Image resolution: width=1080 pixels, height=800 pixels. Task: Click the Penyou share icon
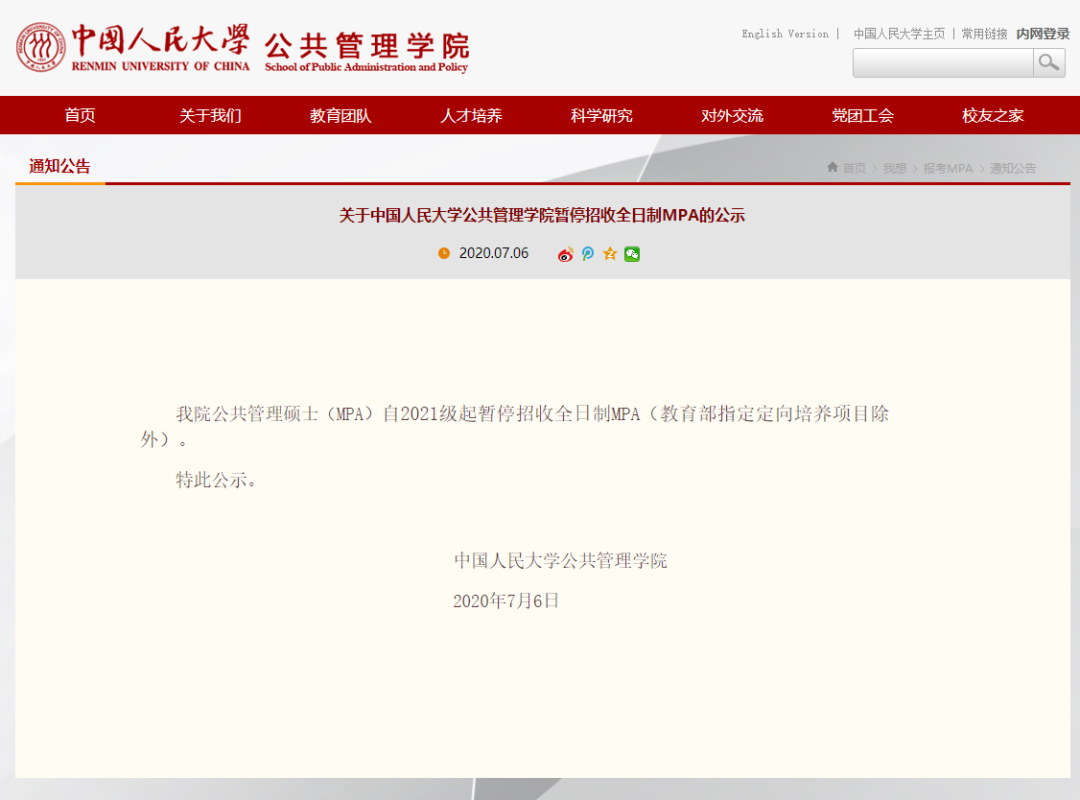[587, 254]
